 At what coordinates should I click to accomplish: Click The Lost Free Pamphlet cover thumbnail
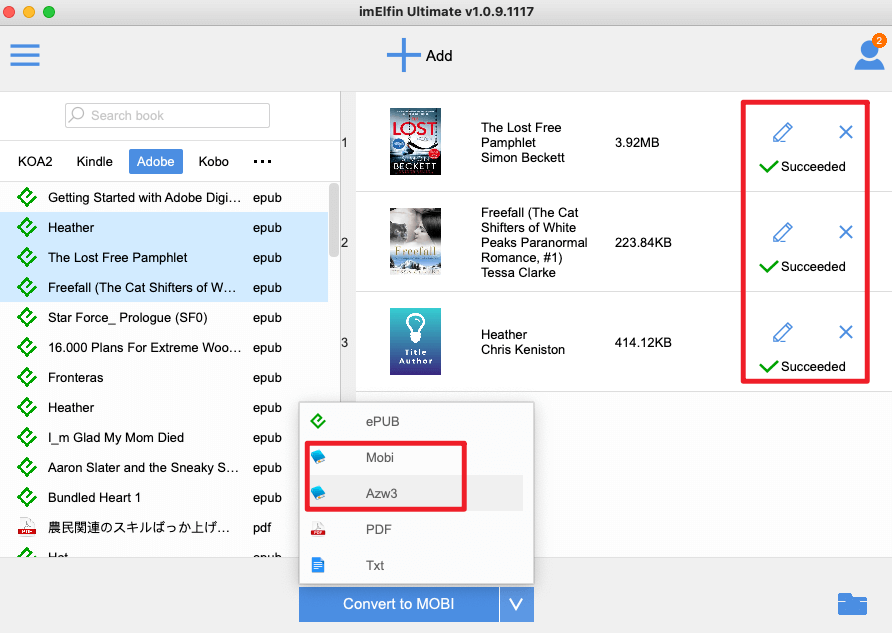pyautogui.click(x=415, y=142)
